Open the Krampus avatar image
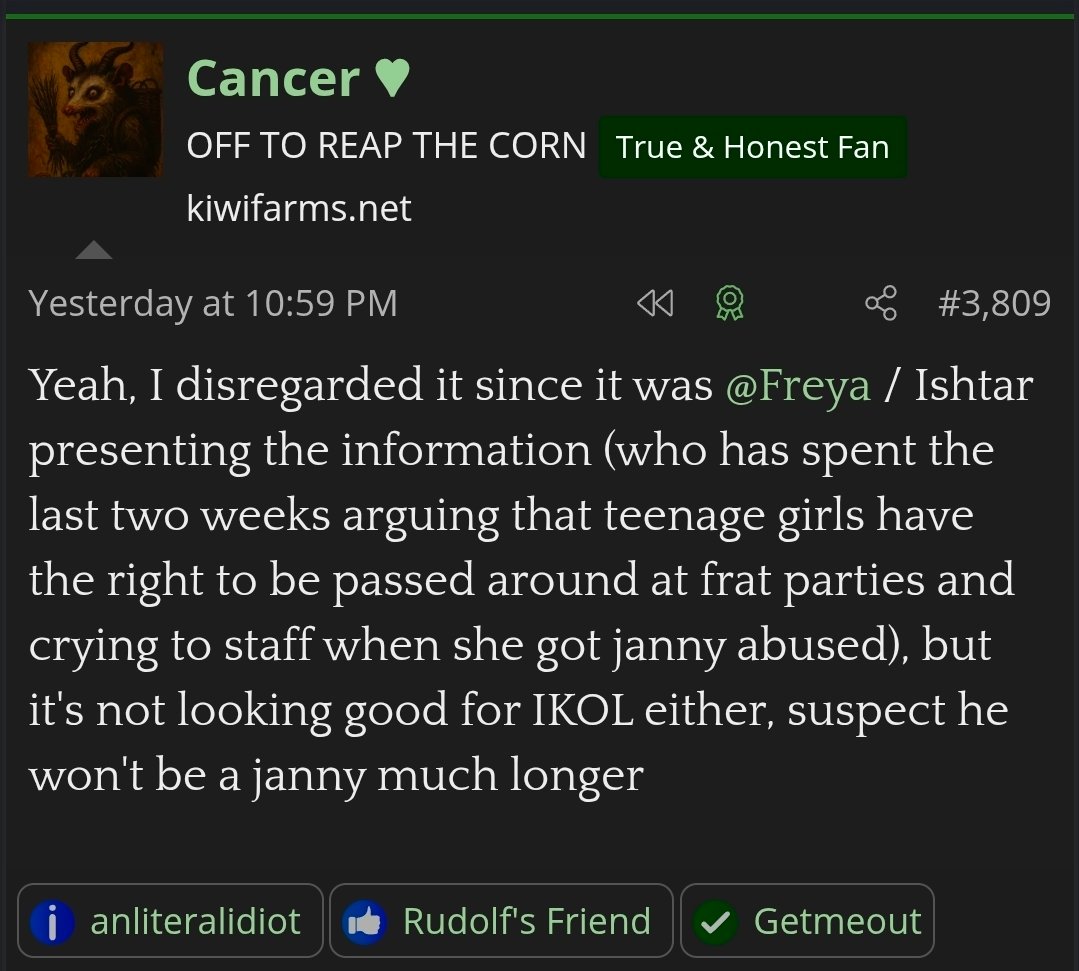This screenshot has height=971, width=1079. coord(95,110)
